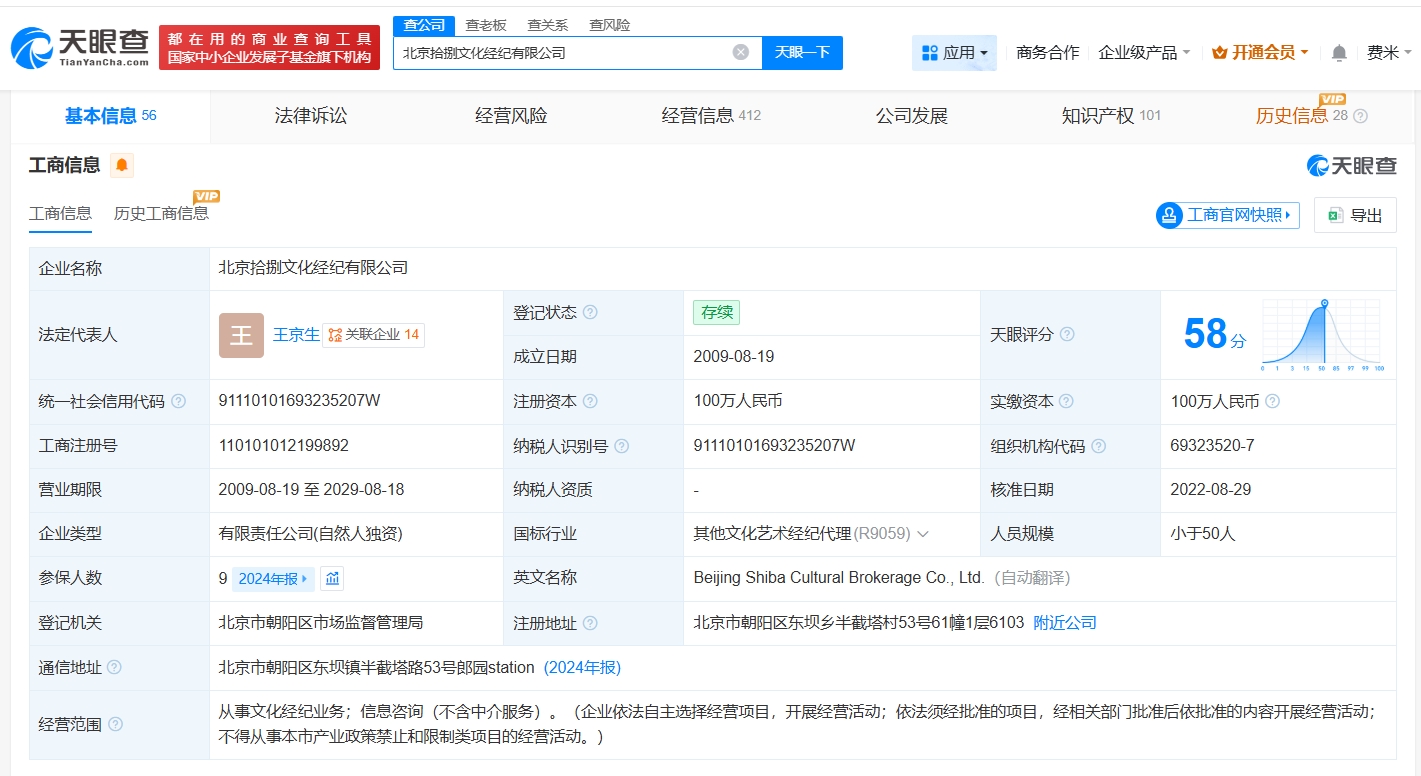
Task: Click help icon next to 注册地址
Action: 590,623
